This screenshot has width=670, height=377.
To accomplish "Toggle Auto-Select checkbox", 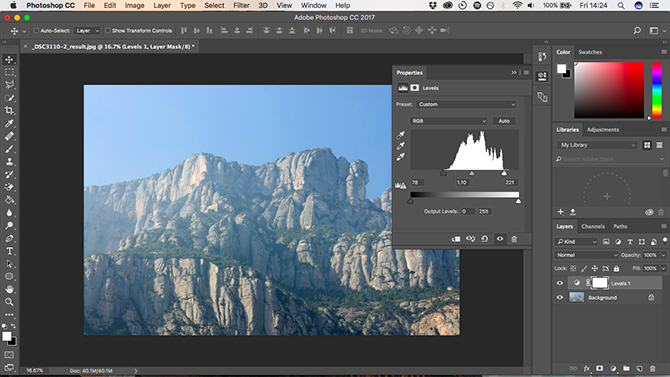I will pyautogui.click(x=36, y=31).
